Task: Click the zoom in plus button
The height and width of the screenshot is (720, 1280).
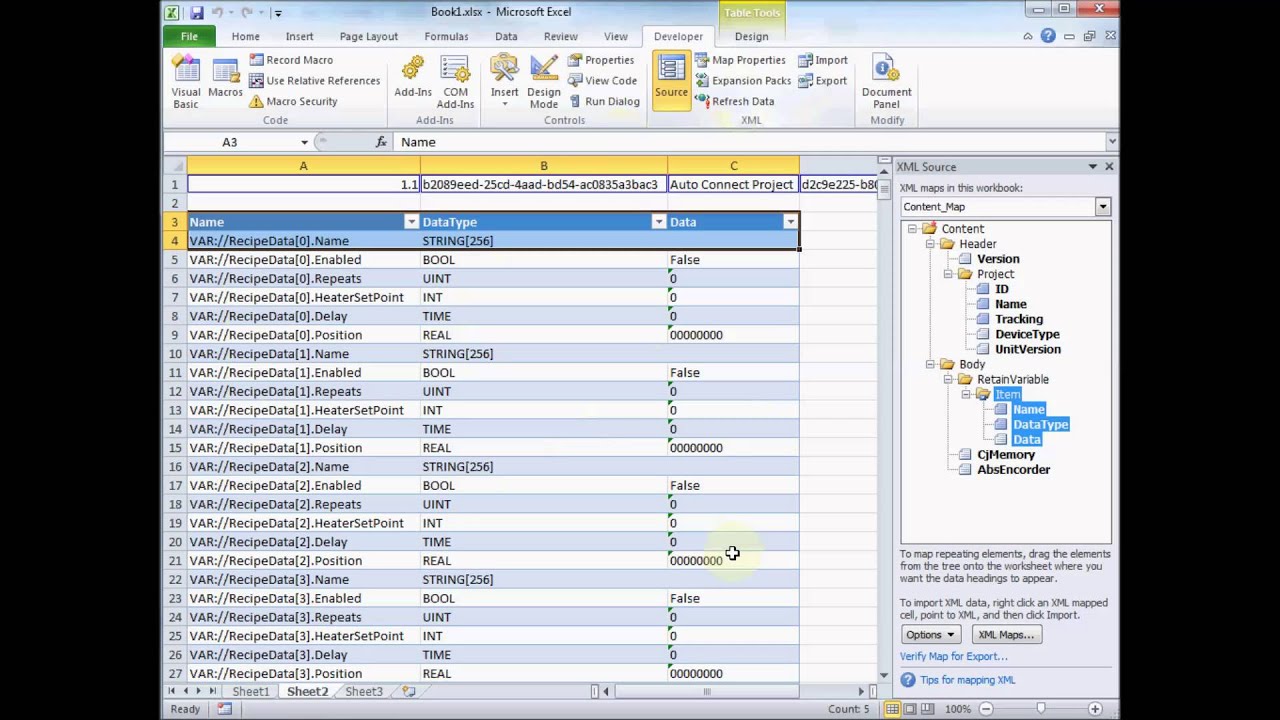Action: (1095, 709)
